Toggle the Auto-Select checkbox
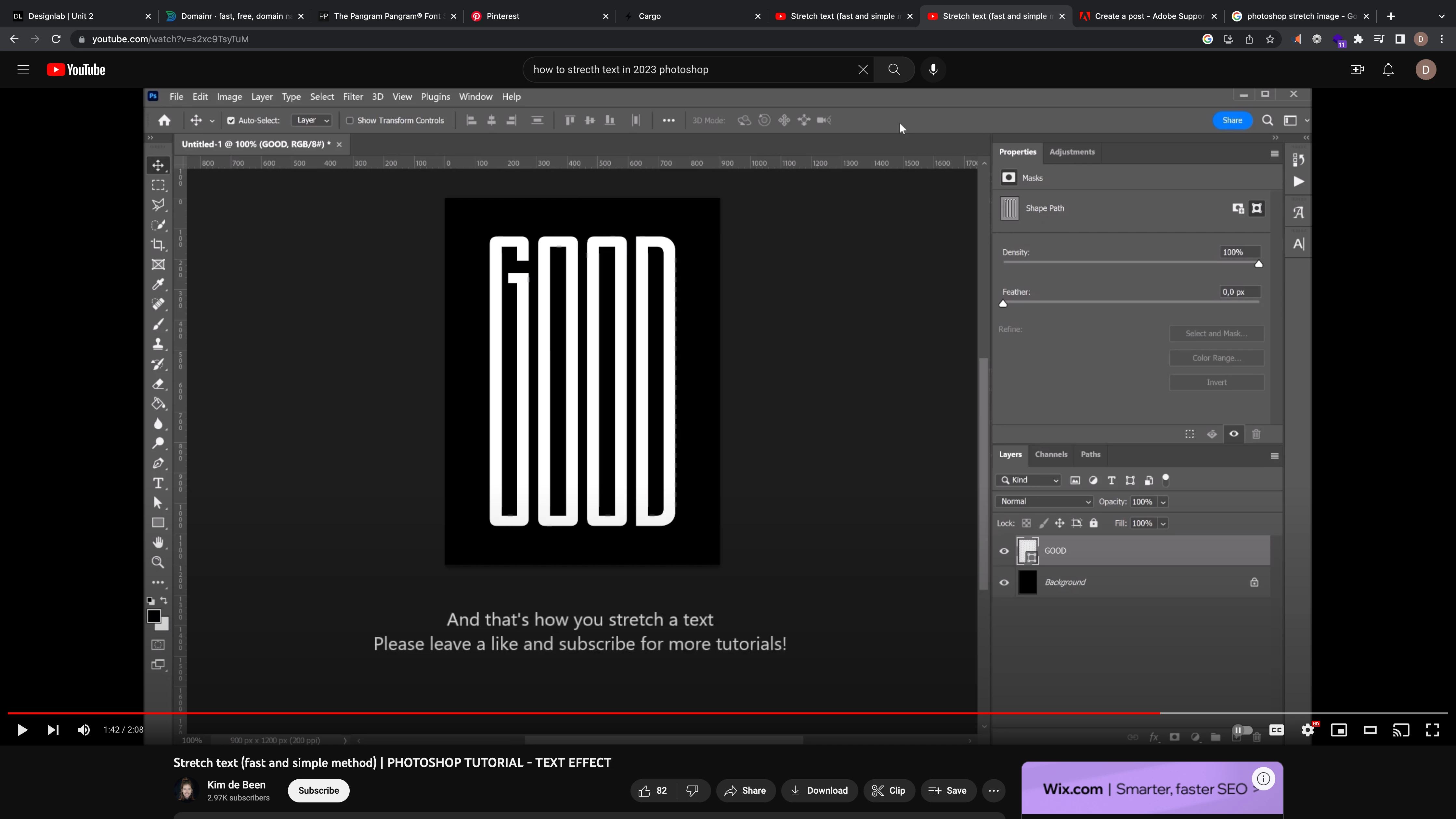The height and width of the screenshot is (819, 1456). click(231, 120)
